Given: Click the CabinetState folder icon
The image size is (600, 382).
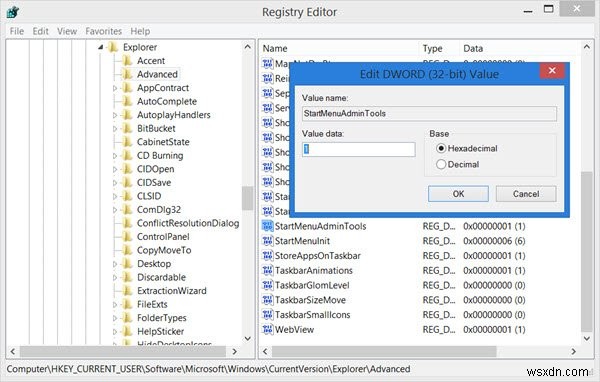Looking at the screenshot, I should (127, 142).
